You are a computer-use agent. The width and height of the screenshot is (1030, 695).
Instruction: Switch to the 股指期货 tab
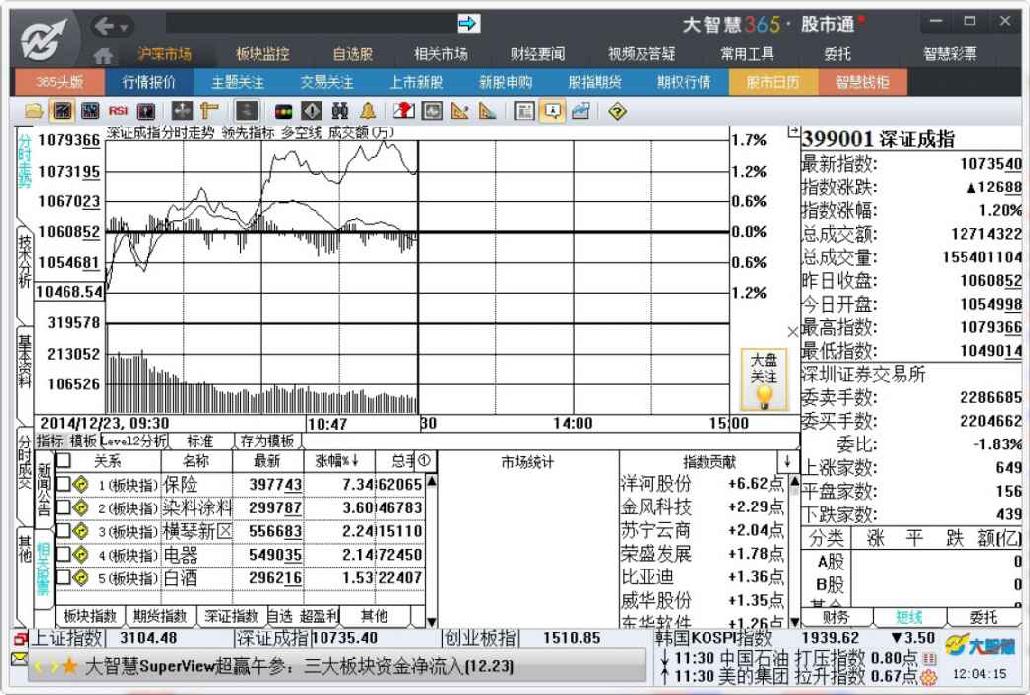click(x=594, y=82)
